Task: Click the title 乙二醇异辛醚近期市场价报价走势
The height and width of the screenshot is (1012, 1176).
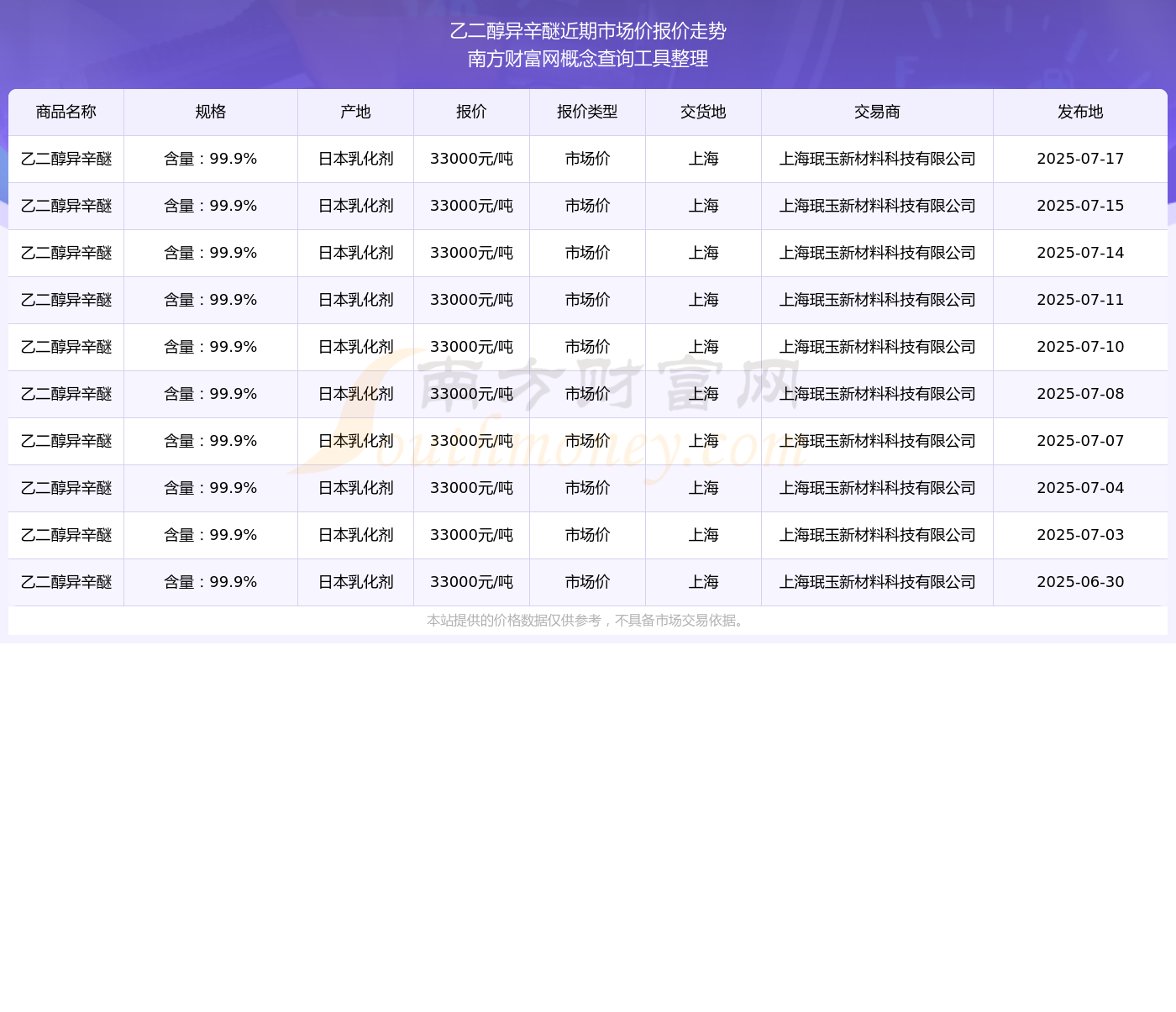Action: coord(588,31)
